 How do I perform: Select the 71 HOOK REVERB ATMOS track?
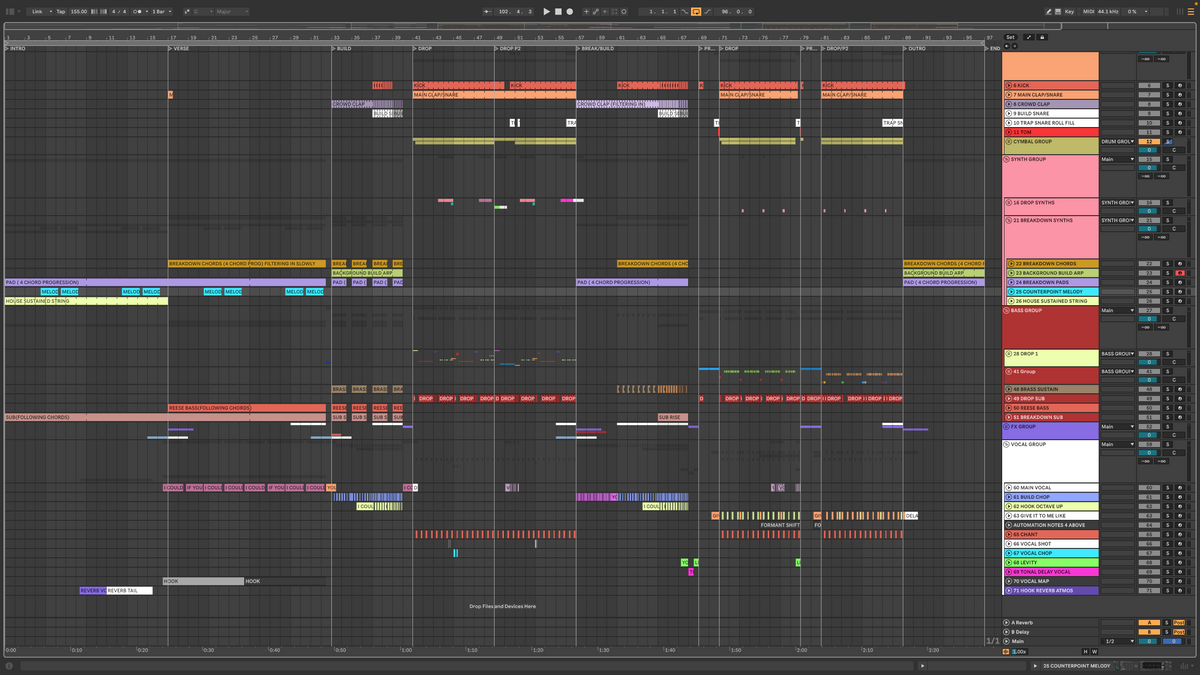1051,591
